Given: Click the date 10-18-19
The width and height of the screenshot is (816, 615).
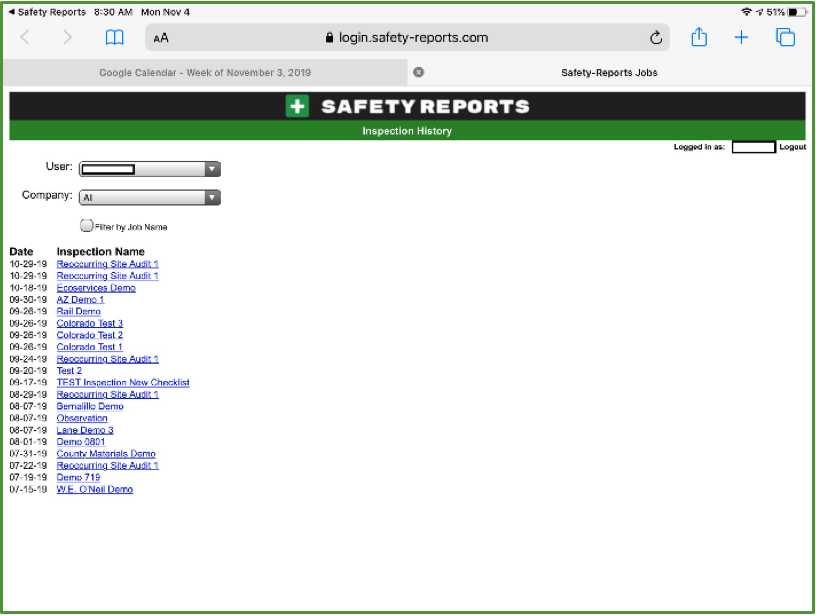Looking at the screenshot, I should click(x=28, y=288).
